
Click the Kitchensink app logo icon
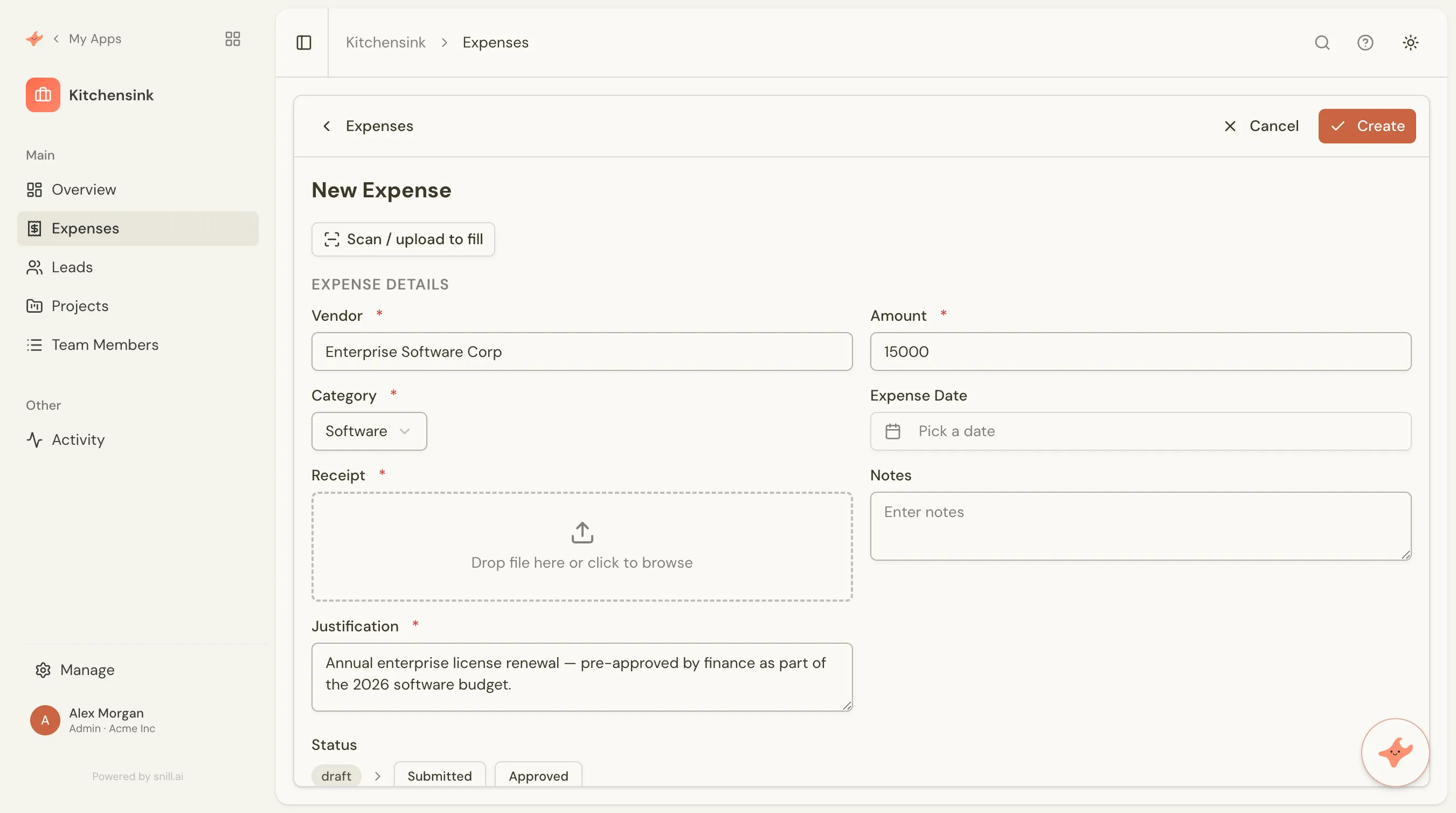pyautogui.click(x=43, y=95)
